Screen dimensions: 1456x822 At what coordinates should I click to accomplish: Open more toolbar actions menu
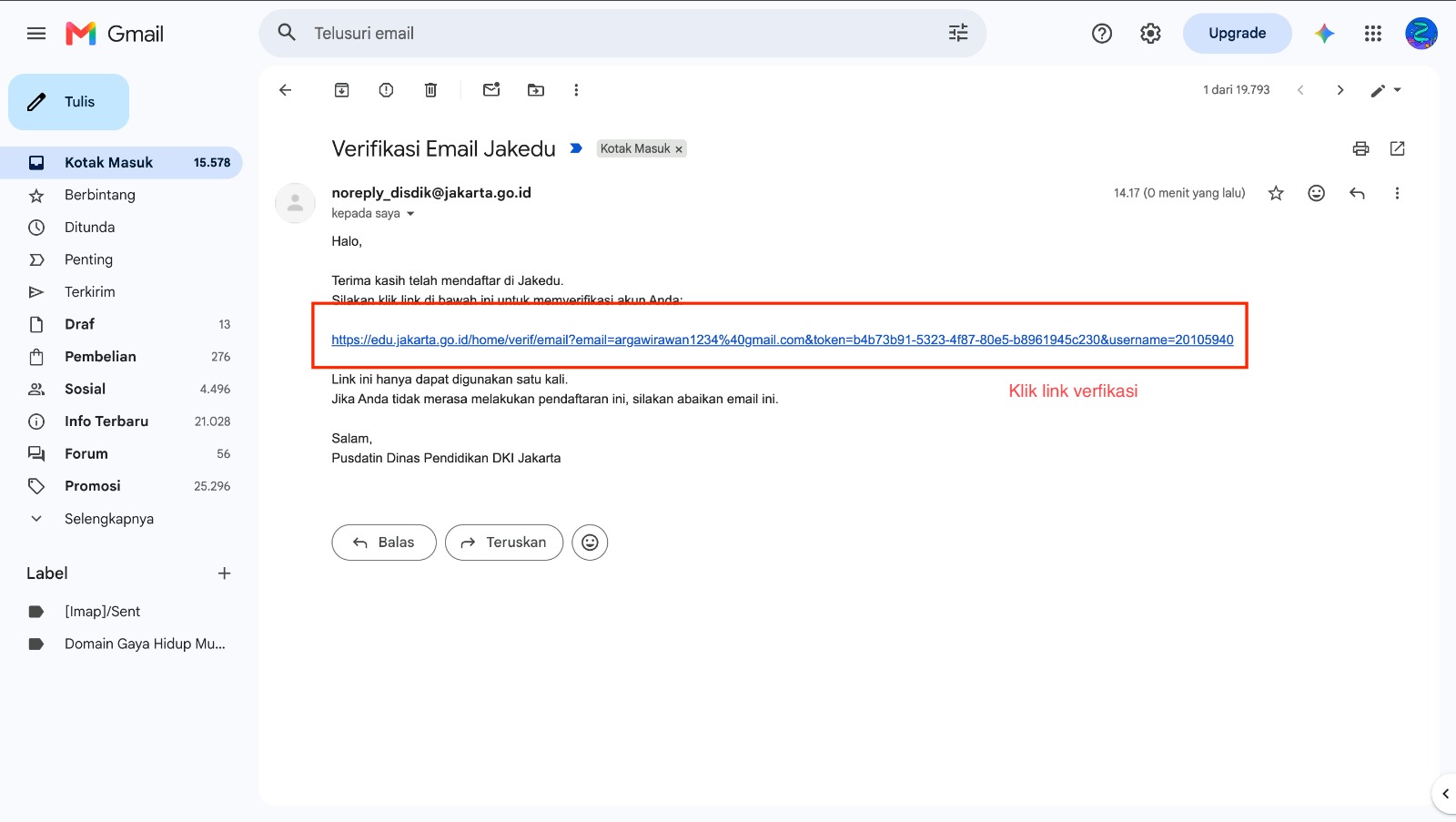point(576,90)
